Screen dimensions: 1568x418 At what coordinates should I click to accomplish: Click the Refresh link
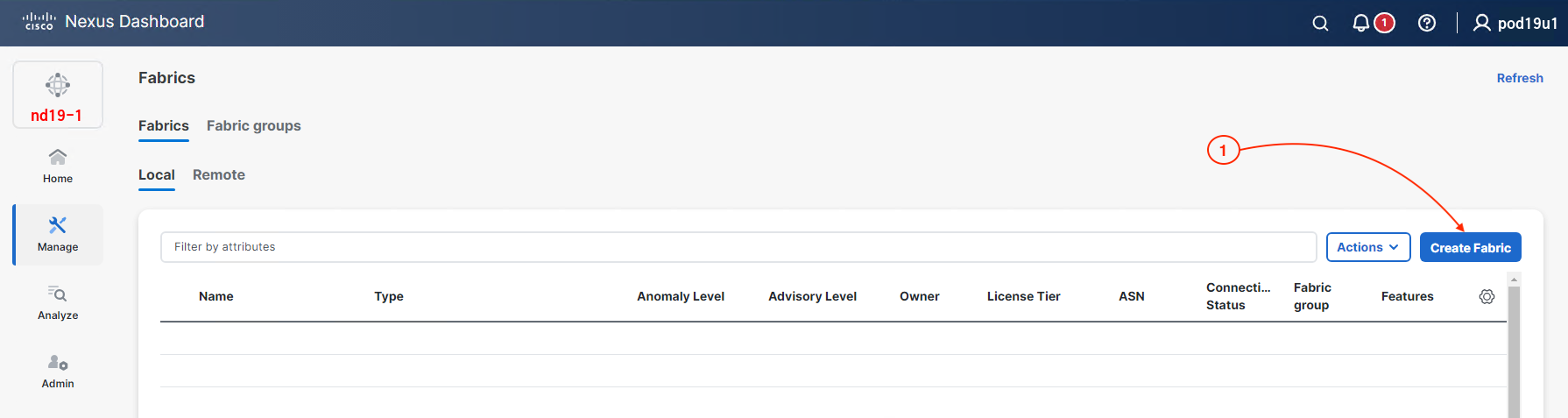coord(1519,78)
